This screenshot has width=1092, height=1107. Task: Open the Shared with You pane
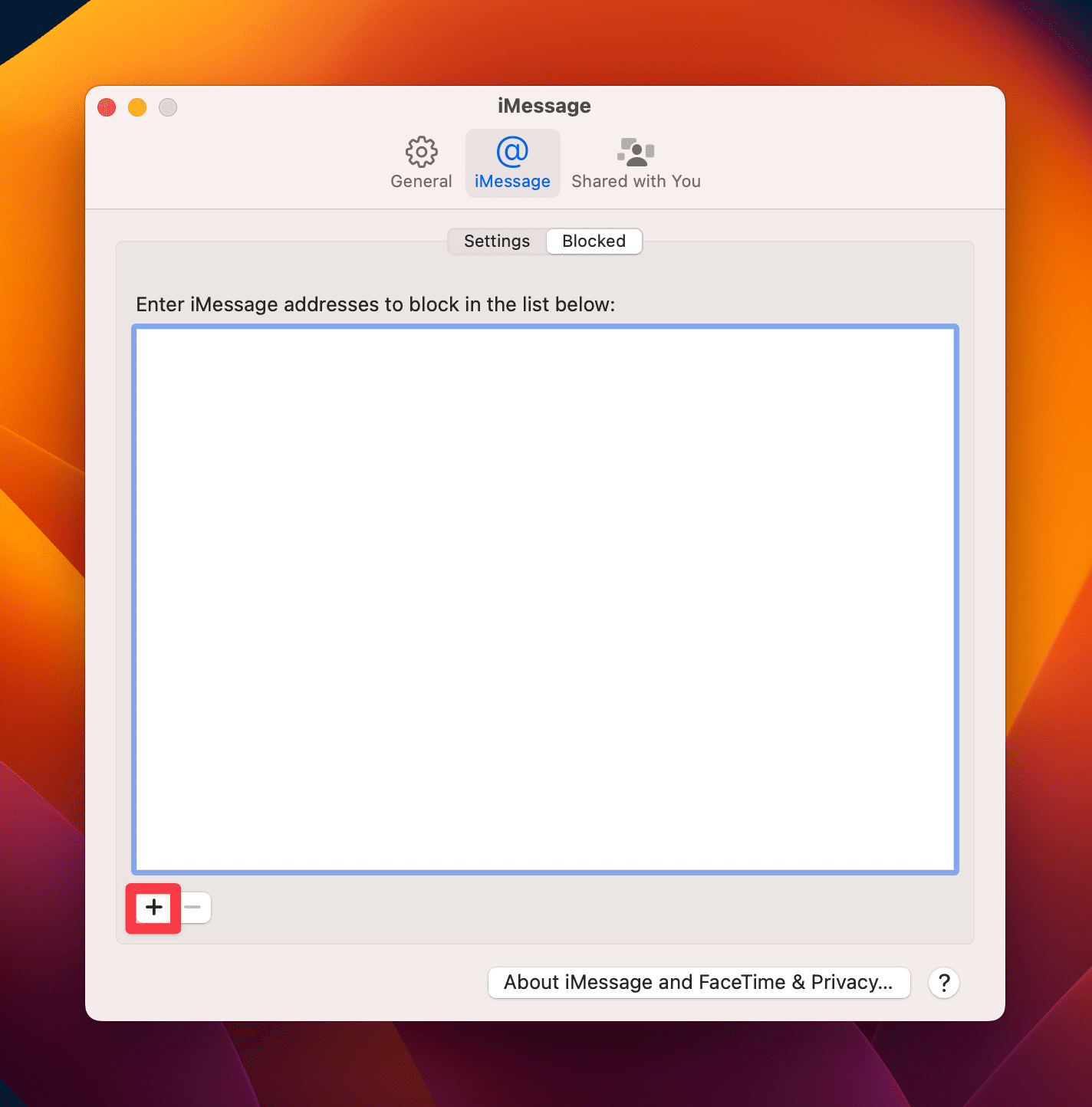[x=636, y=163]
